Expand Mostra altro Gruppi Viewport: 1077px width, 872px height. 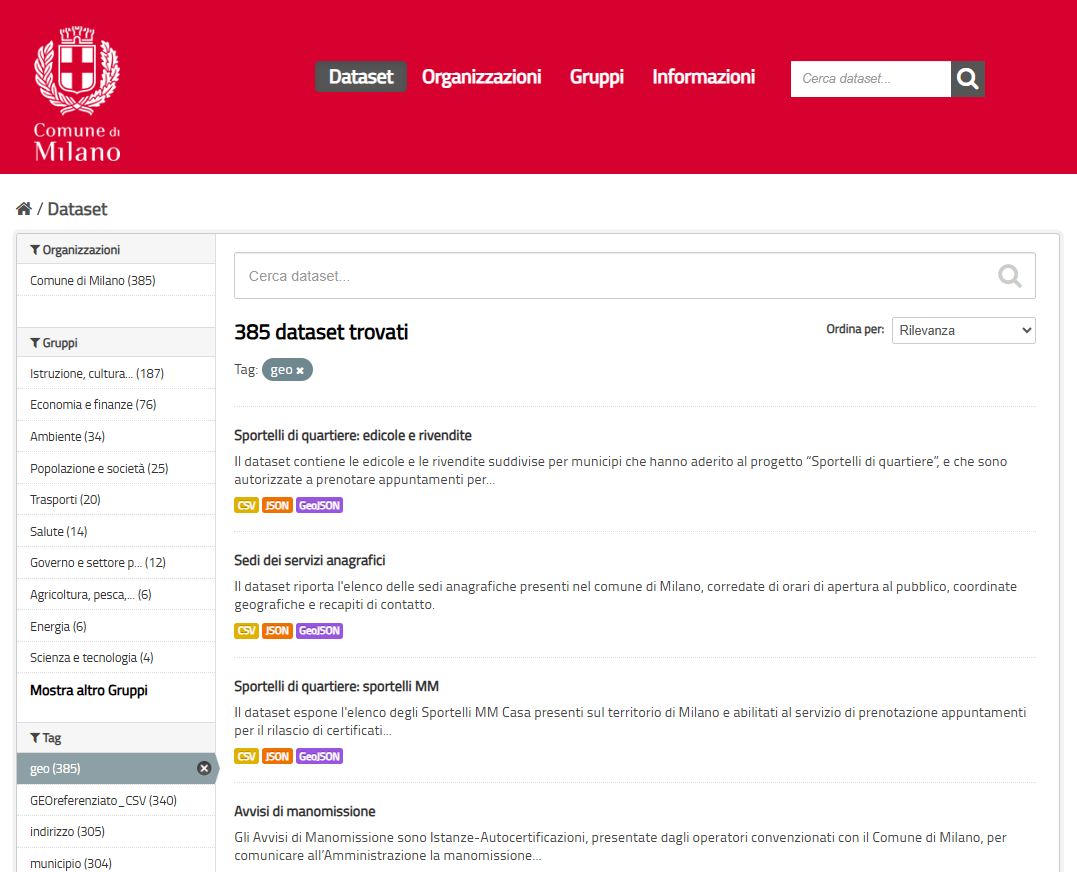pyautogui.click(x=89, y=691)
